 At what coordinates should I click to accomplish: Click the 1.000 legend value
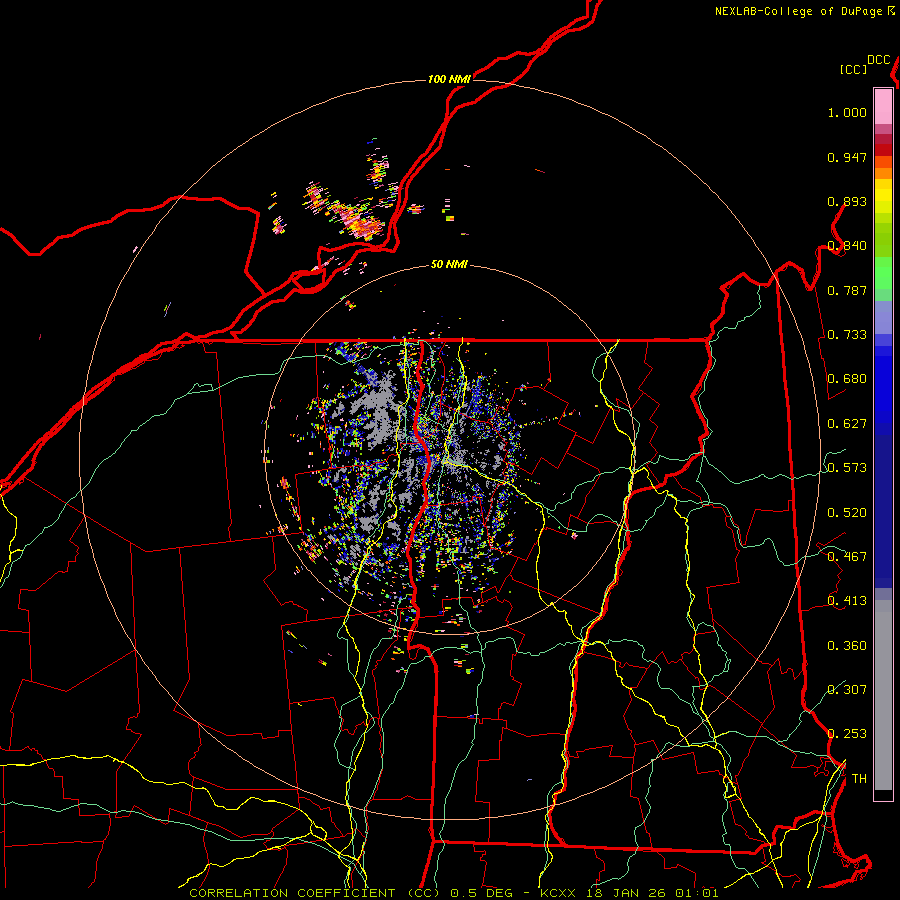847,112
